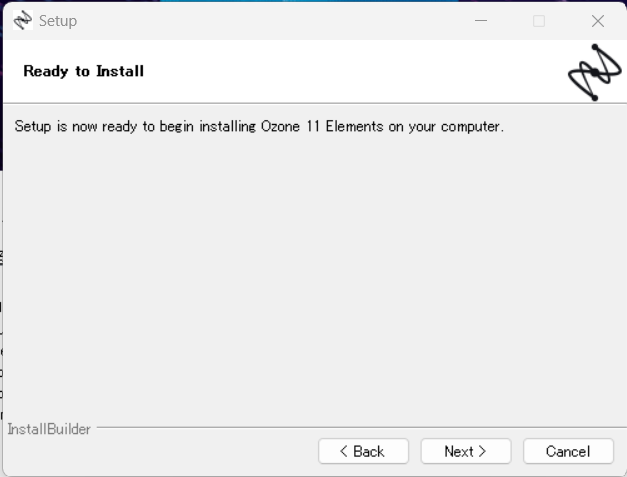
Task: Click the right chevron on the Next button
Action: (x=482, y=451)
